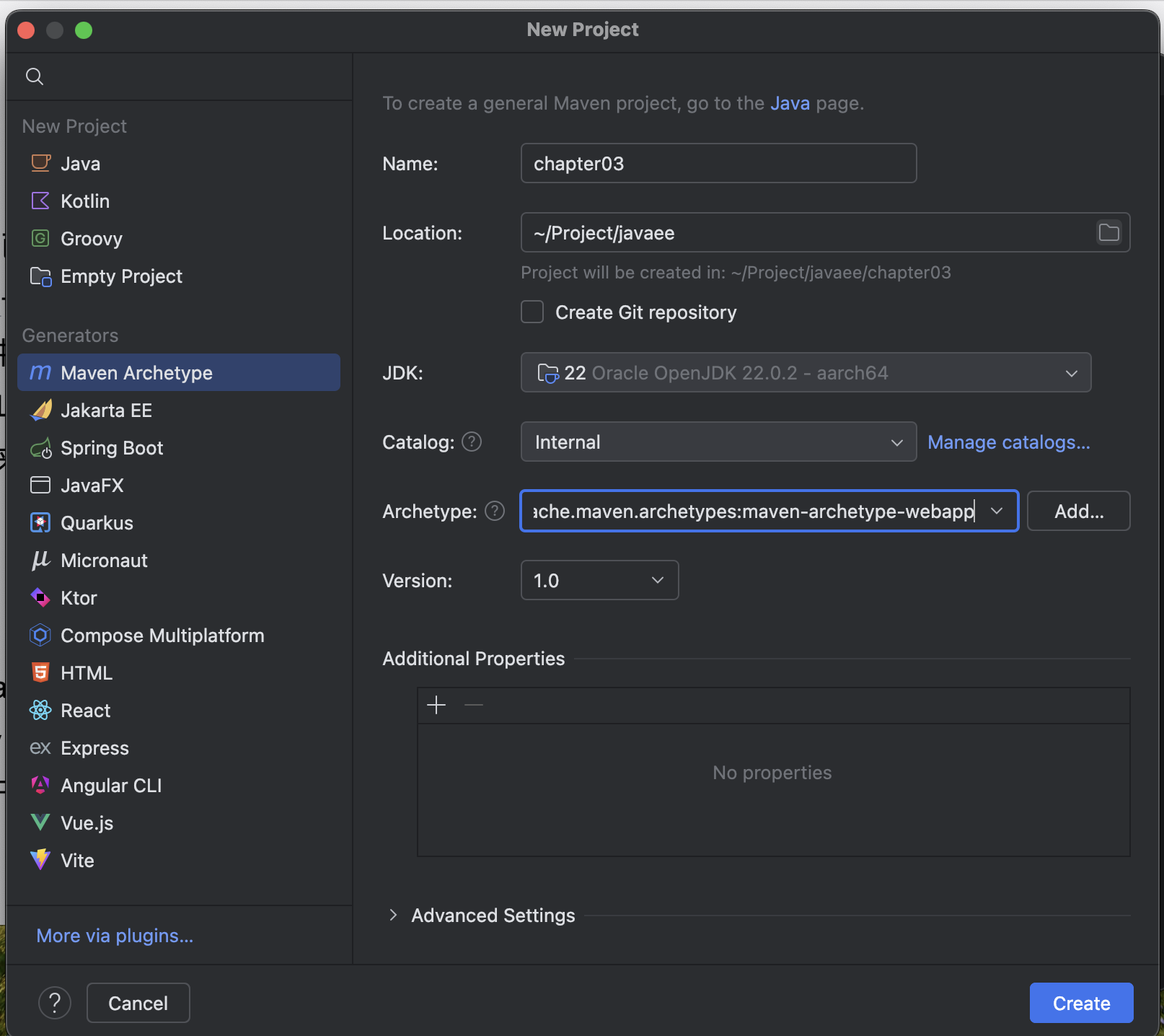This screenshot has height=1036, width=1164.
Task: Select the JavaFX item
Action: click(179, 485)
